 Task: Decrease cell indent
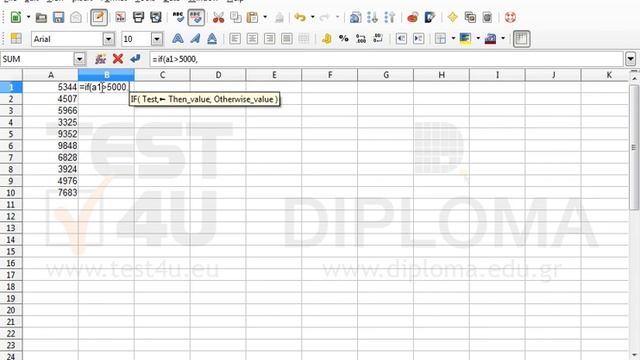pyautogui.click(x=401, y=39)
